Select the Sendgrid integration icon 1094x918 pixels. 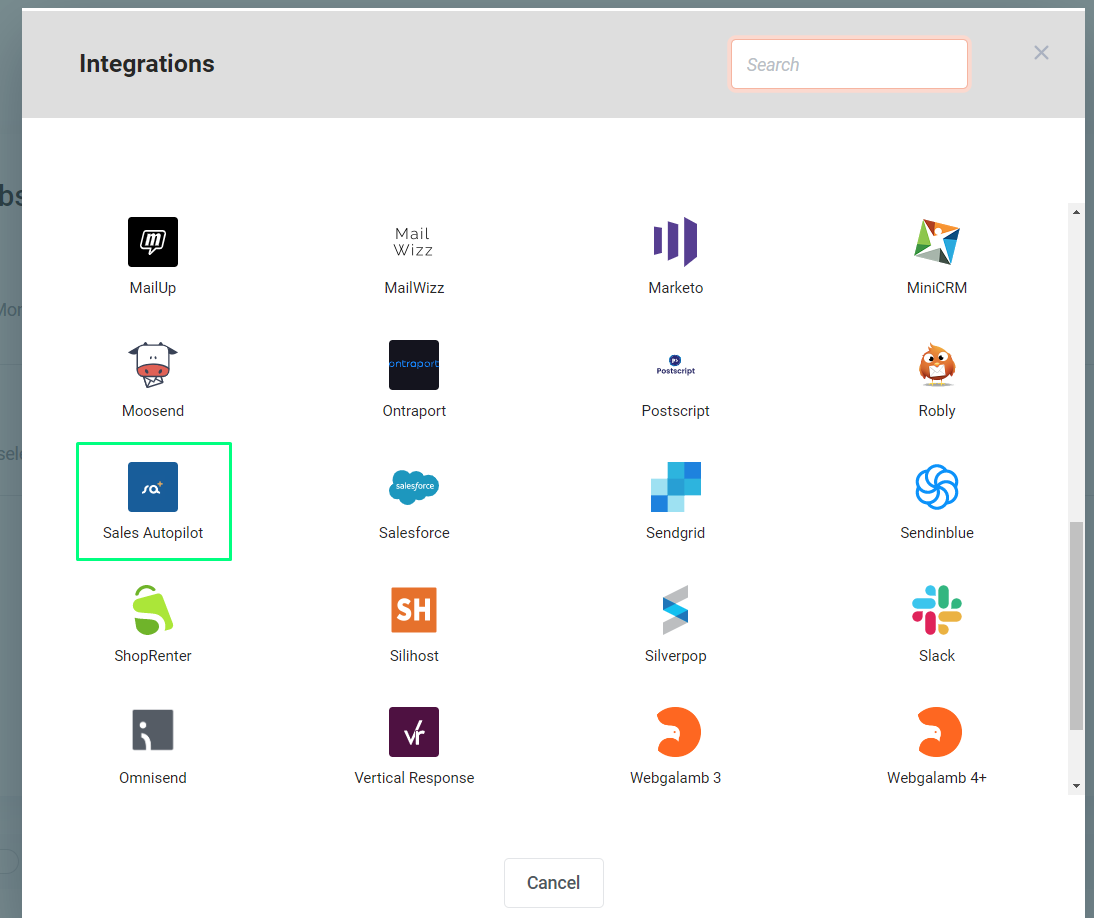coord(675,487)
